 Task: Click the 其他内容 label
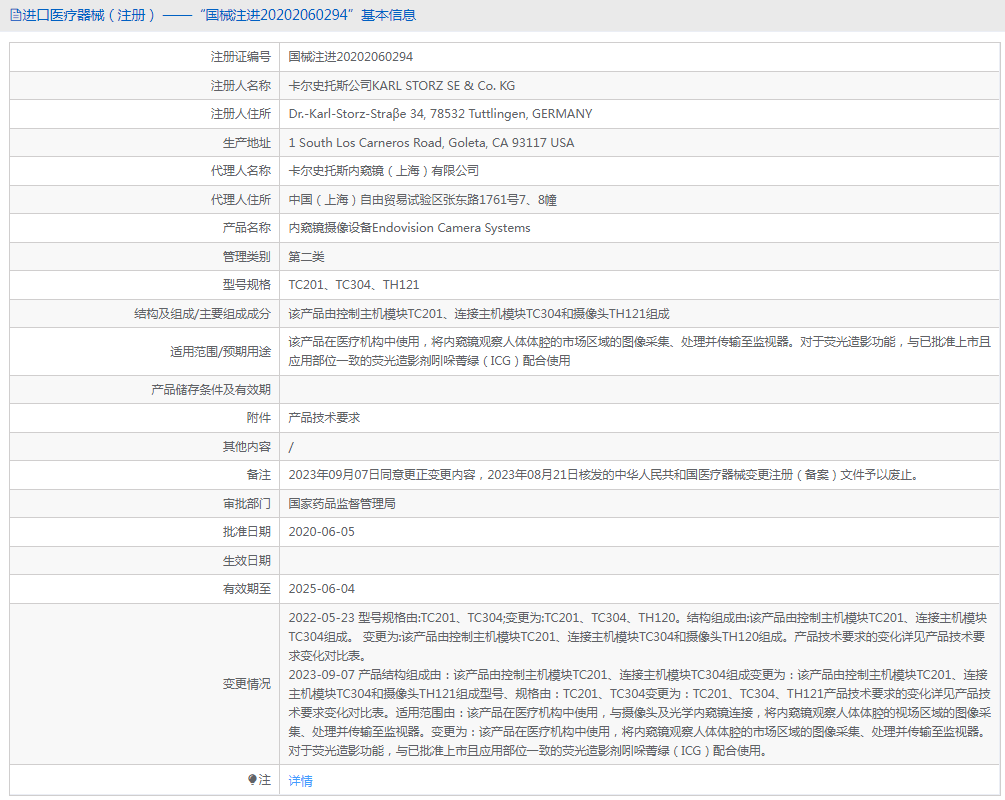click(x=247, y=447)
